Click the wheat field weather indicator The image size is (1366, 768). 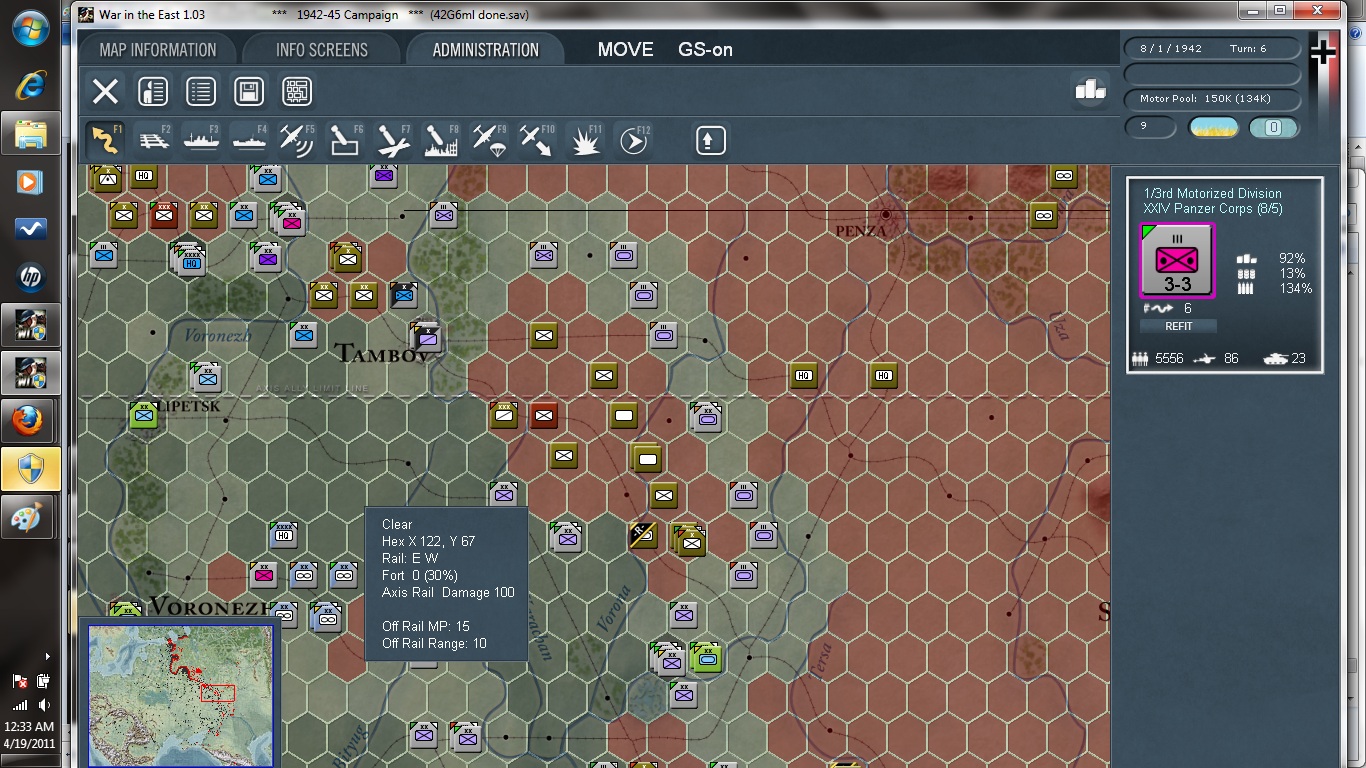pos(1213,127)
